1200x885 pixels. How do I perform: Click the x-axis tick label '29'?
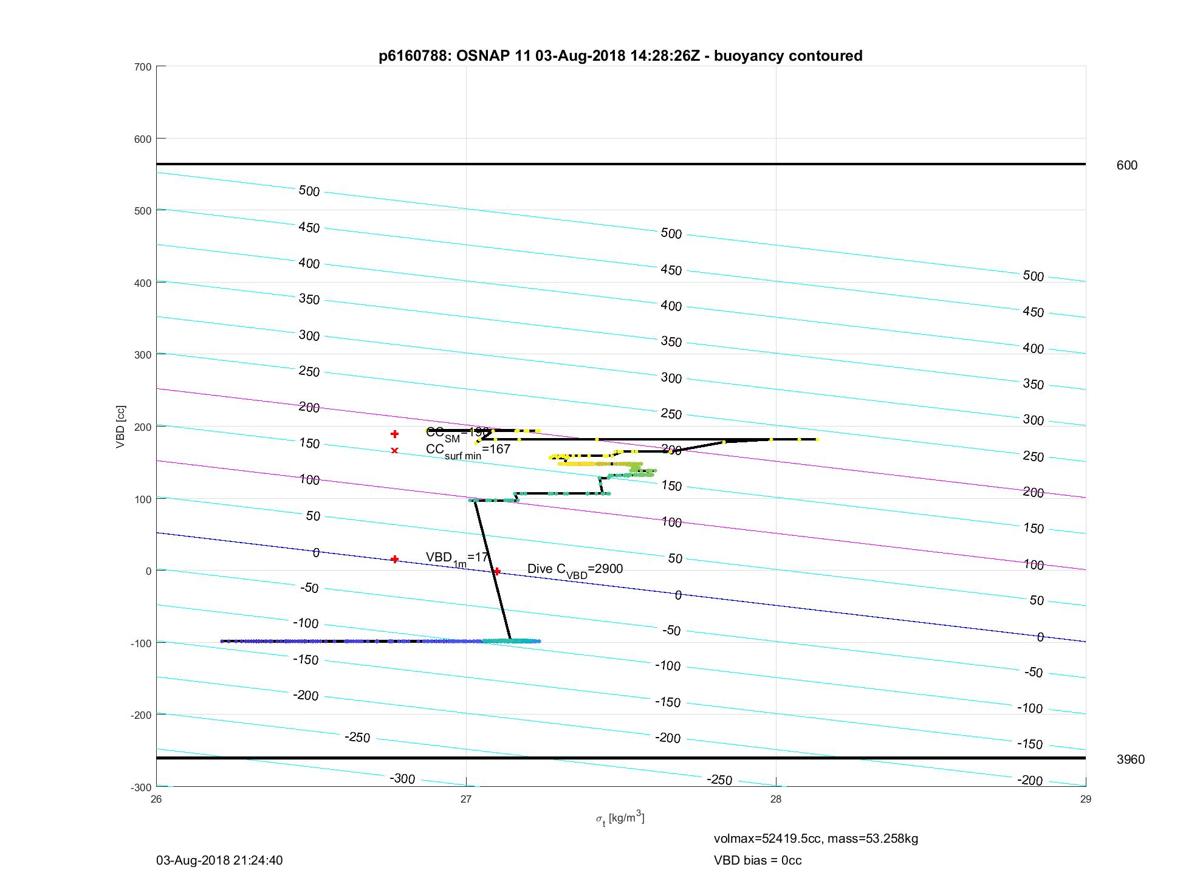point(1086,799)
